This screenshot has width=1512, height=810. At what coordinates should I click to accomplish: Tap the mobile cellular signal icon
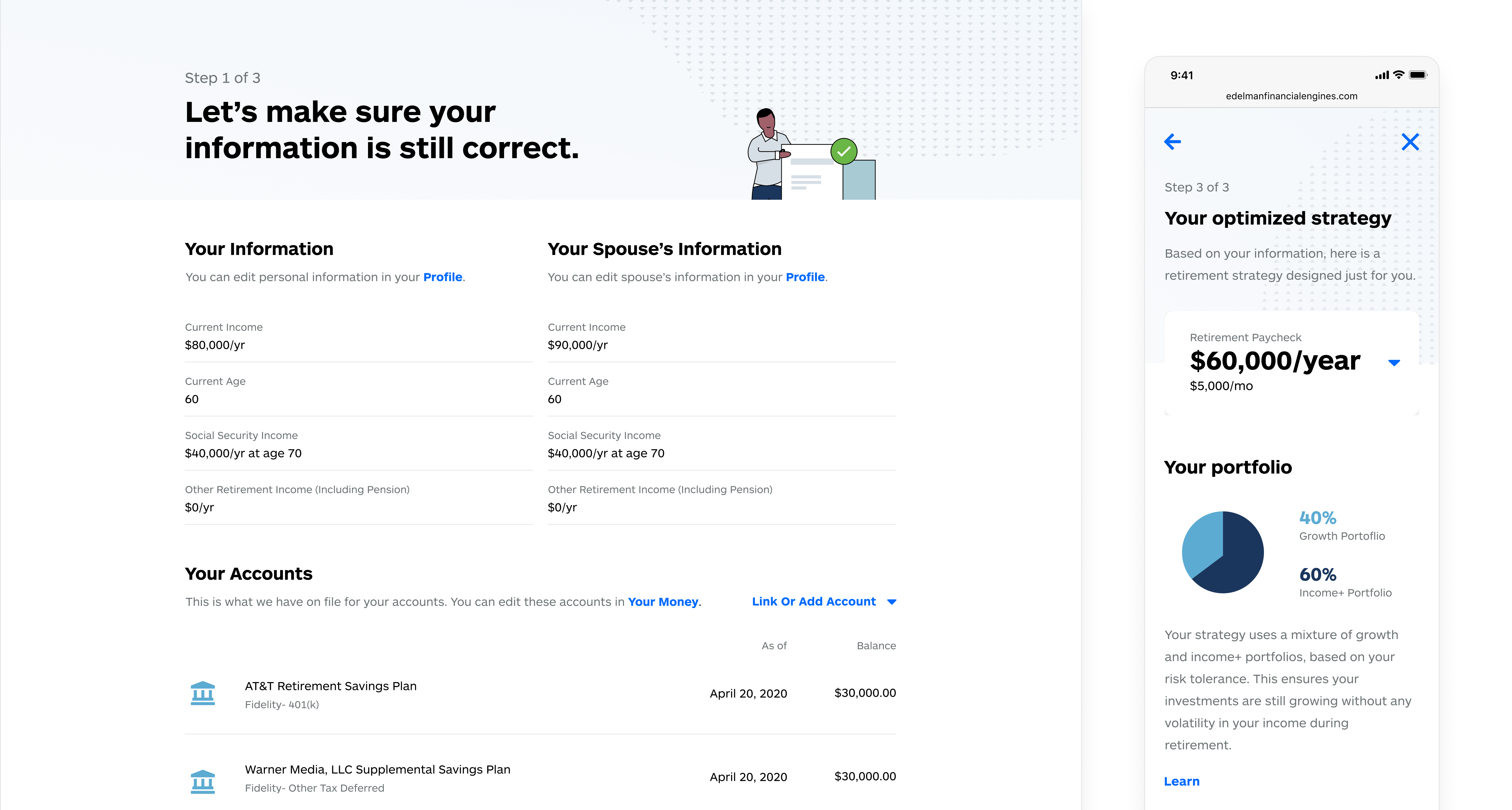pos(1382,75)
